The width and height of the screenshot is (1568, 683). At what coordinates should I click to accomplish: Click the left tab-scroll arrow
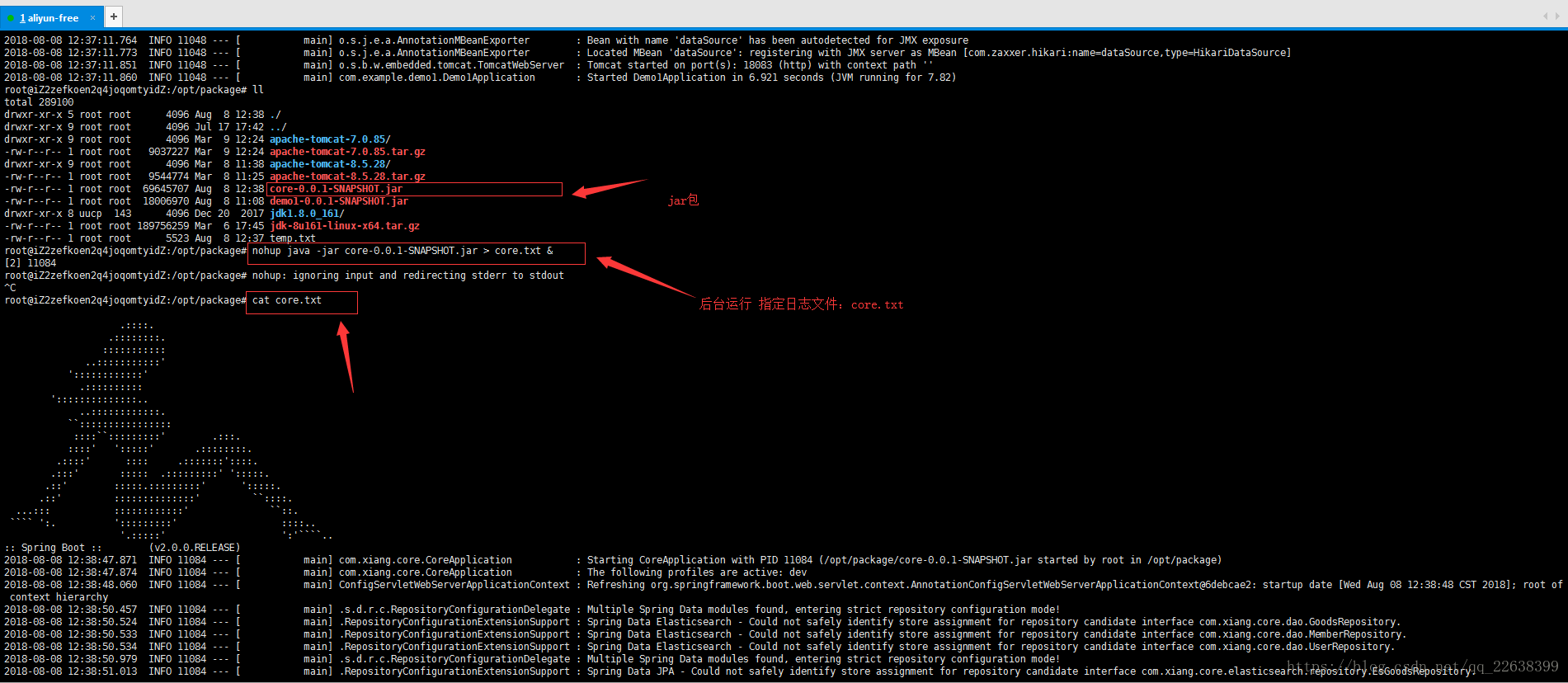tap(1545, 16)
